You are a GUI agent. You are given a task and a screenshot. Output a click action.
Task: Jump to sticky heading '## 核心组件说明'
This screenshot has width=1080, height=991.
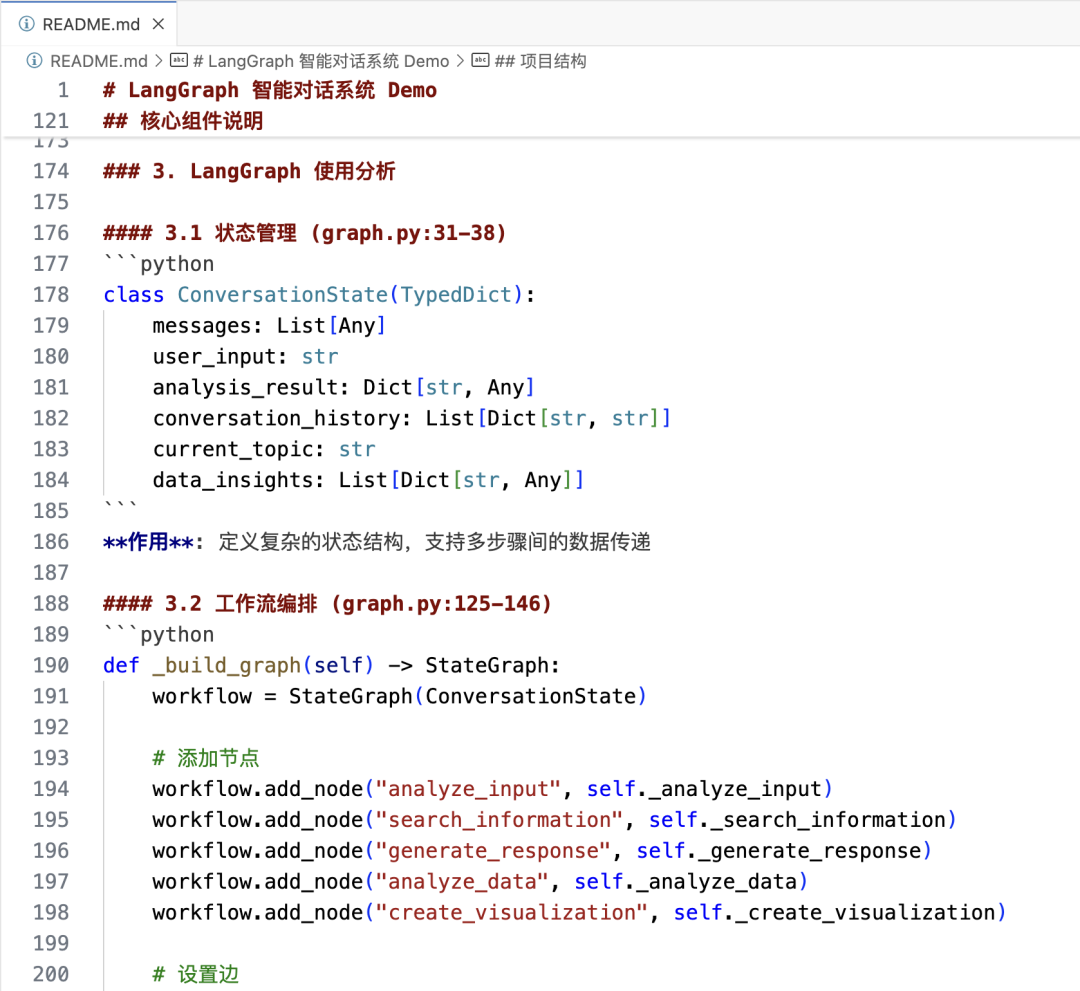[x=183, y=121]
